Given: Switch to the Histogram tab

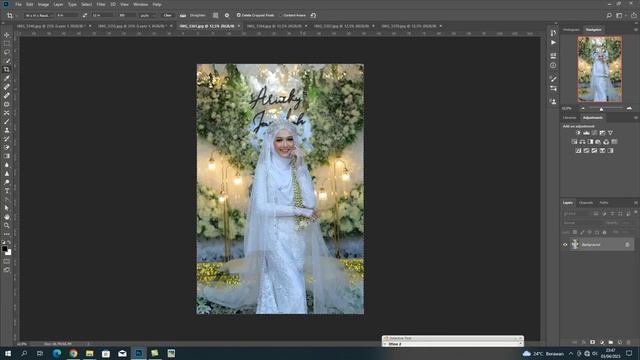Looking at the screenshot, I should pyautogui.click(x=571, y=30).
